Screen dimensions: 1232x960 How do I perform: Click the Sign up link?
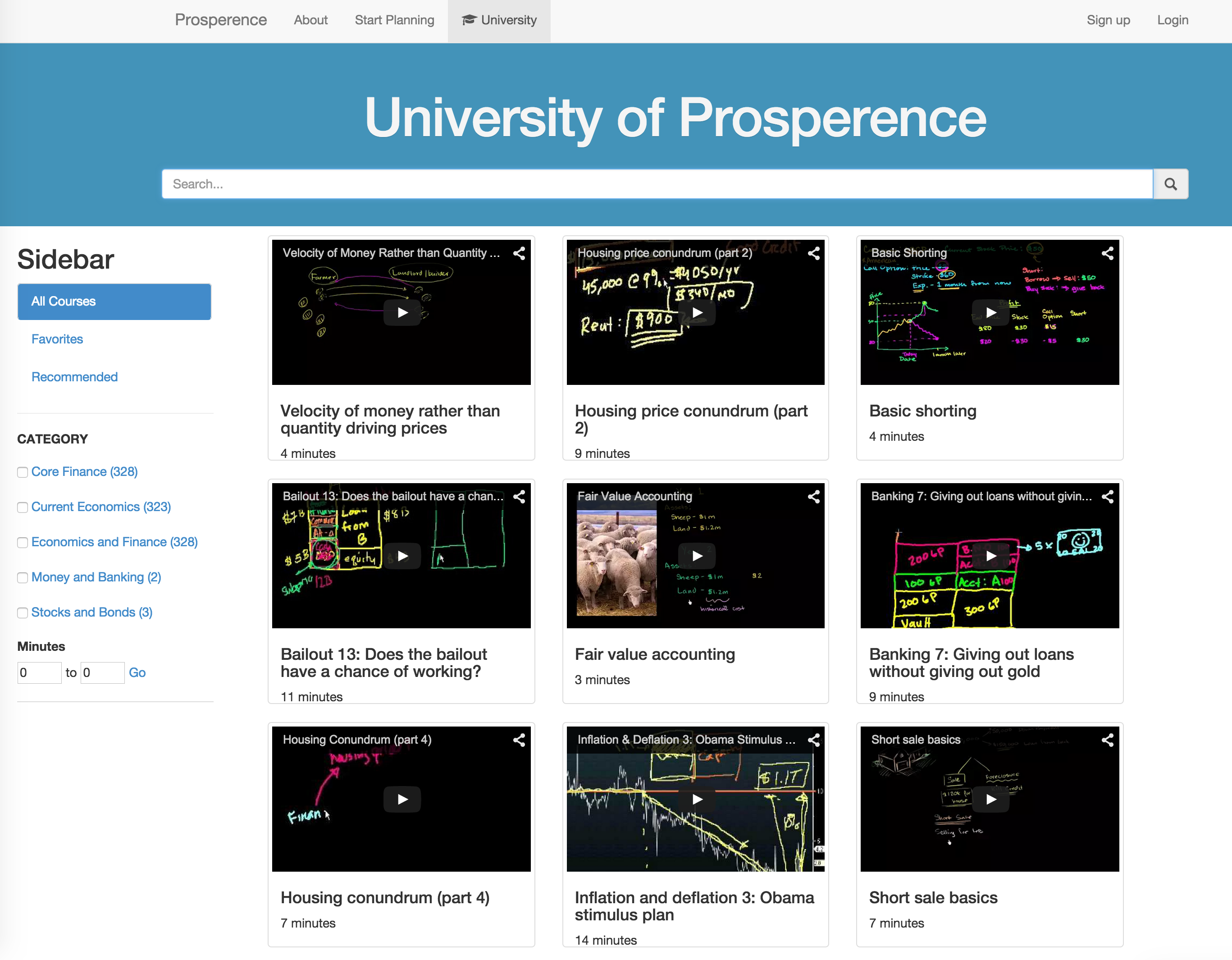[1108, 20]
